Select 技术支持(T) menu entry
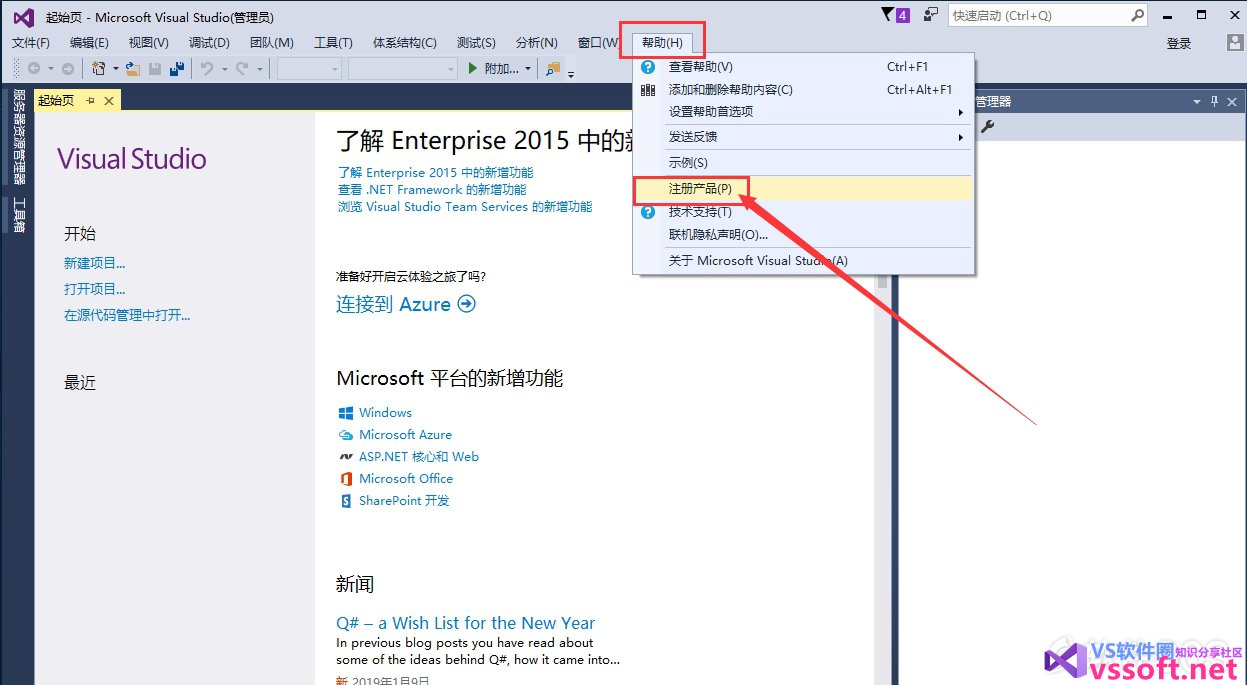 point(803,212)
